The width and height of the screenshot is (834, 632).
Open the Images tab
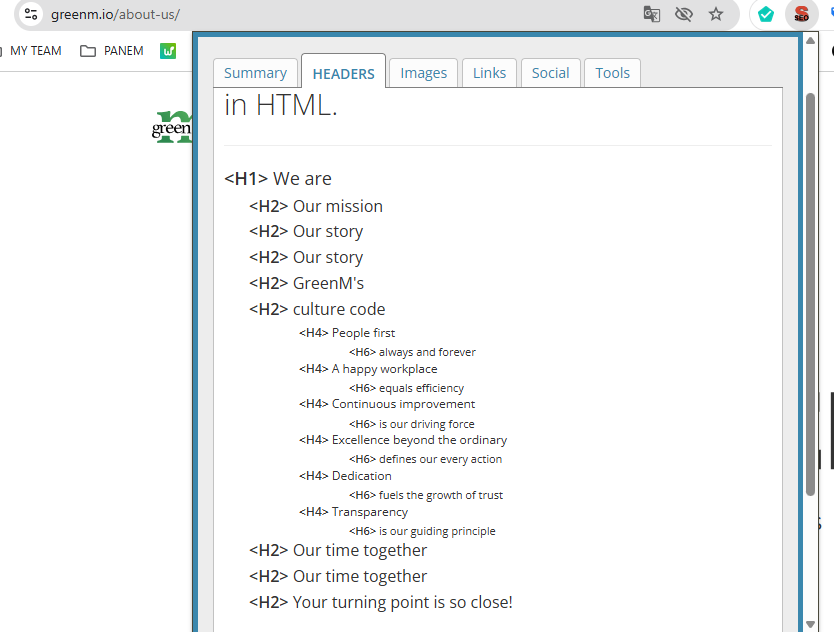point(424,73)
